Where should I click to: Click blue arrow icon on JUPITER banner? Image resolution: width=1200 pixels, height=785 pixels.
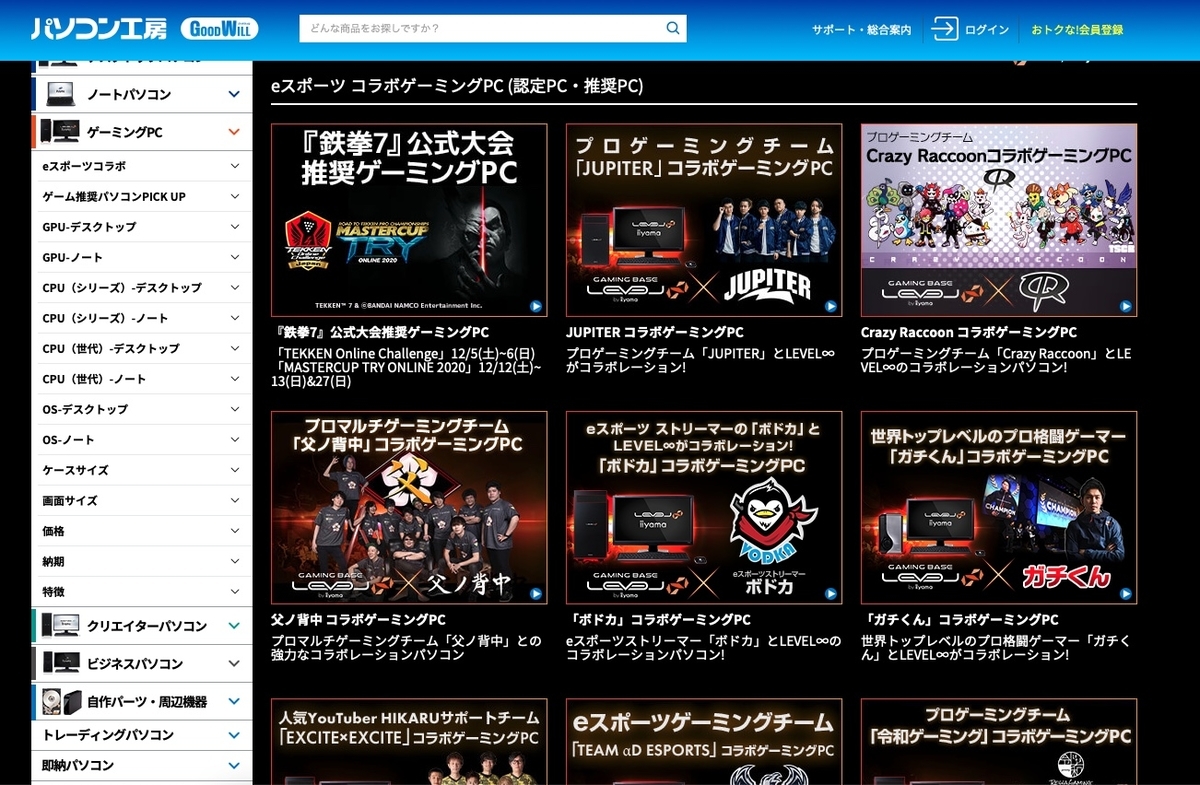point(831,306)
